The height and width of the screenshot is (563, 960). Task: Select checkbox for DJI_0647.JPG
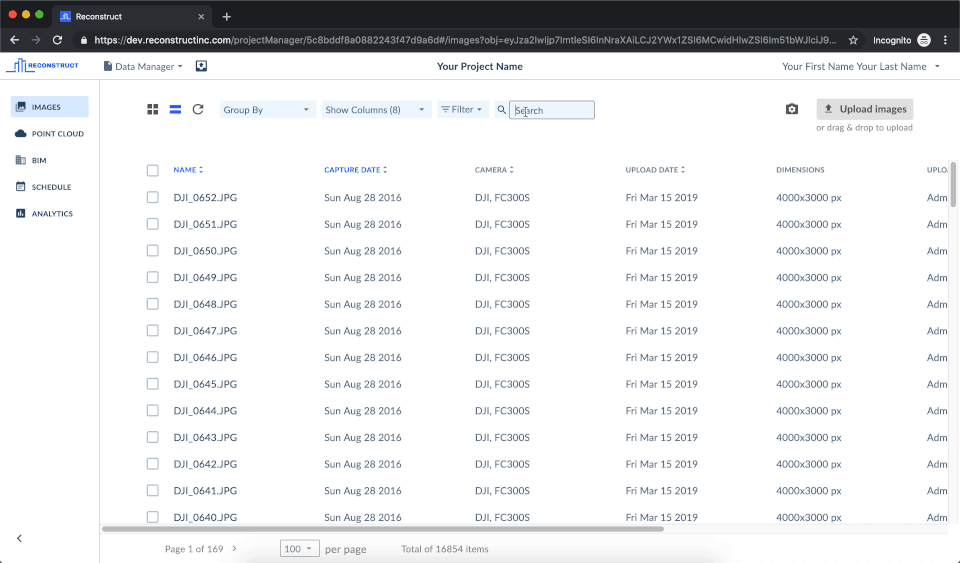[x=153, y=330]
